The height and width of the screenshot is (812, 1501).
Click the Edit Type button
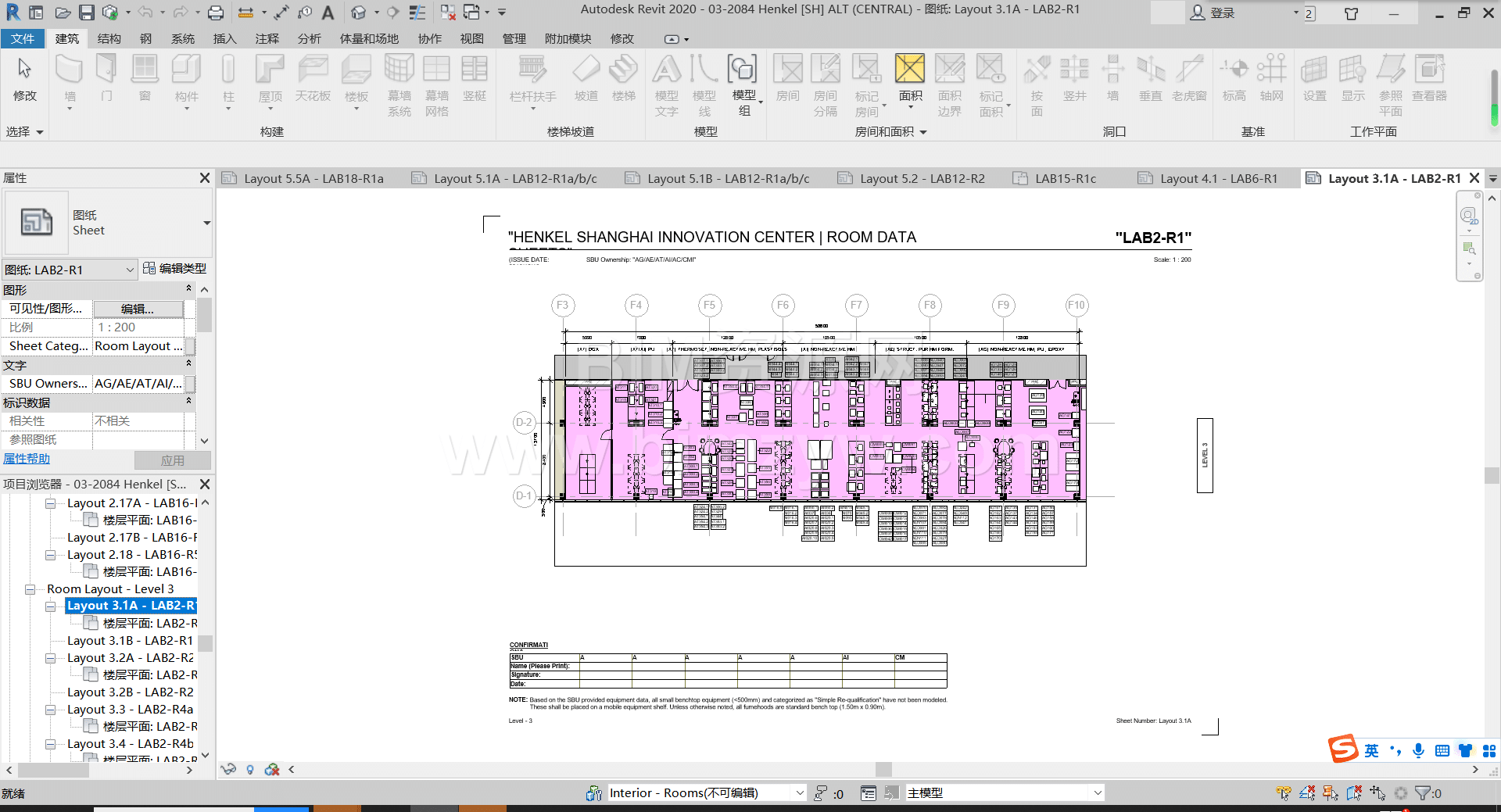pos(175,268)
